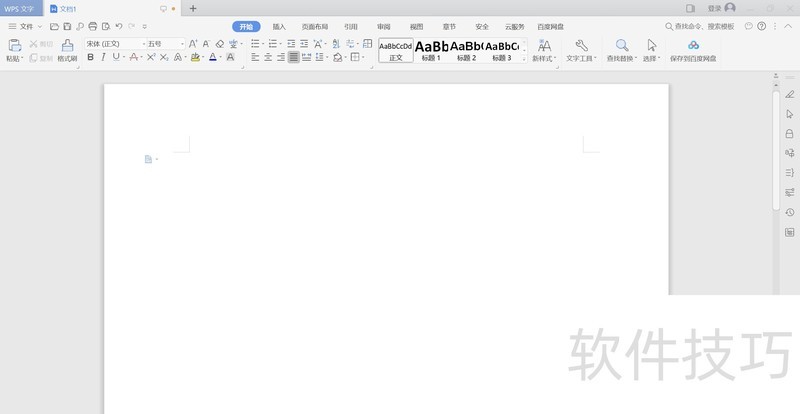The height and width of the screenshot is (414, 800).
Task: Apply yellow text highlight color
Action: 195,57
